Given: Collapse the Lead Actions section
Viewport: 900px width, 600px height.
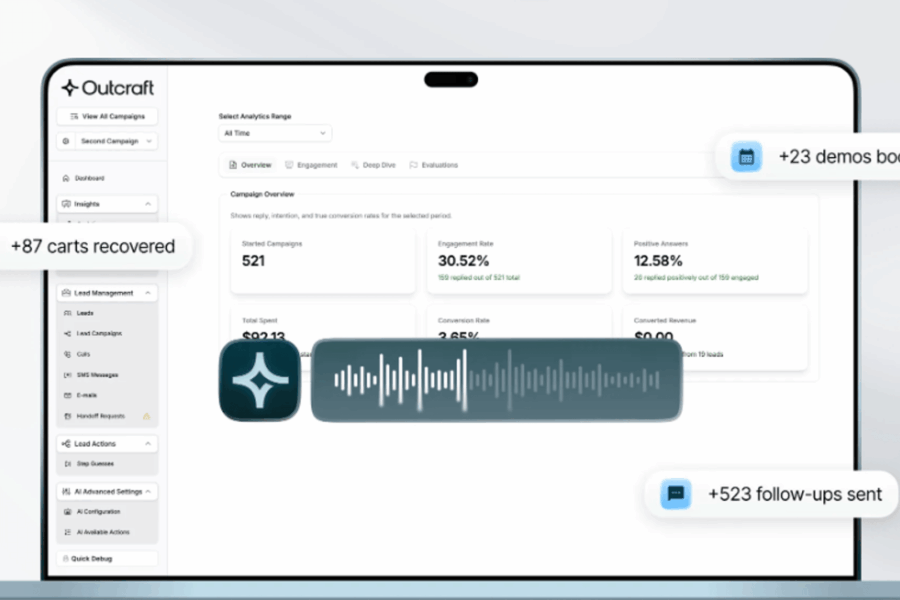Looking at the screenshot, I should coord(148,443).
